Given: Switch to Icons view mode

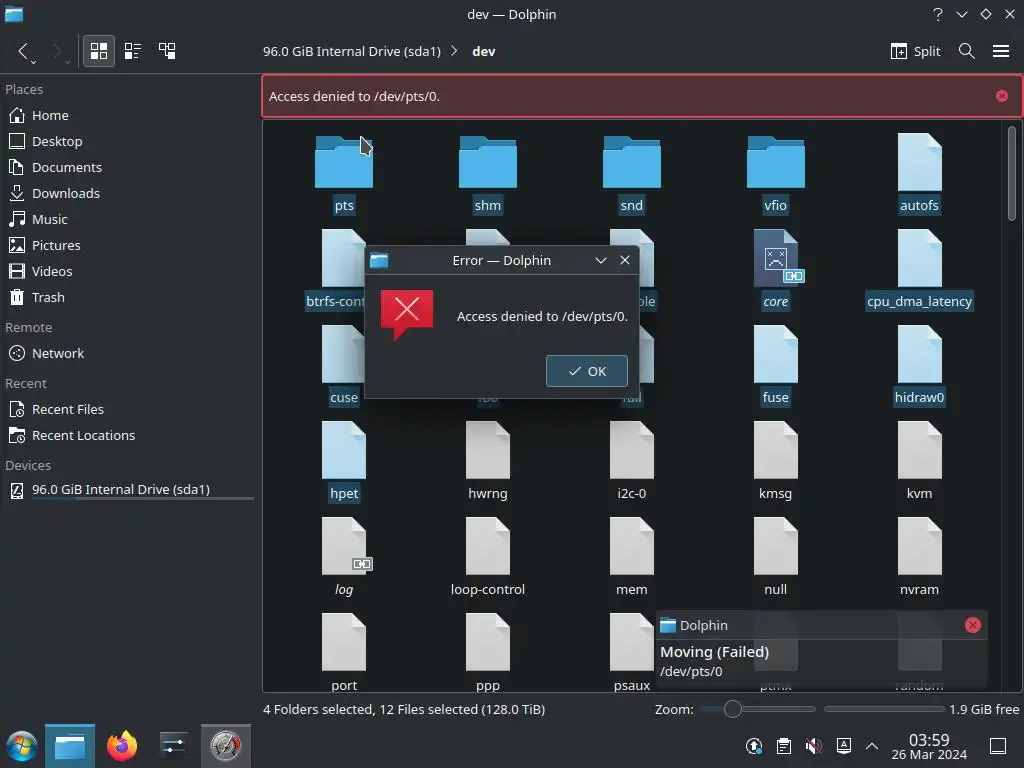Looking at the screenshot, I should [x=99, y=51].
